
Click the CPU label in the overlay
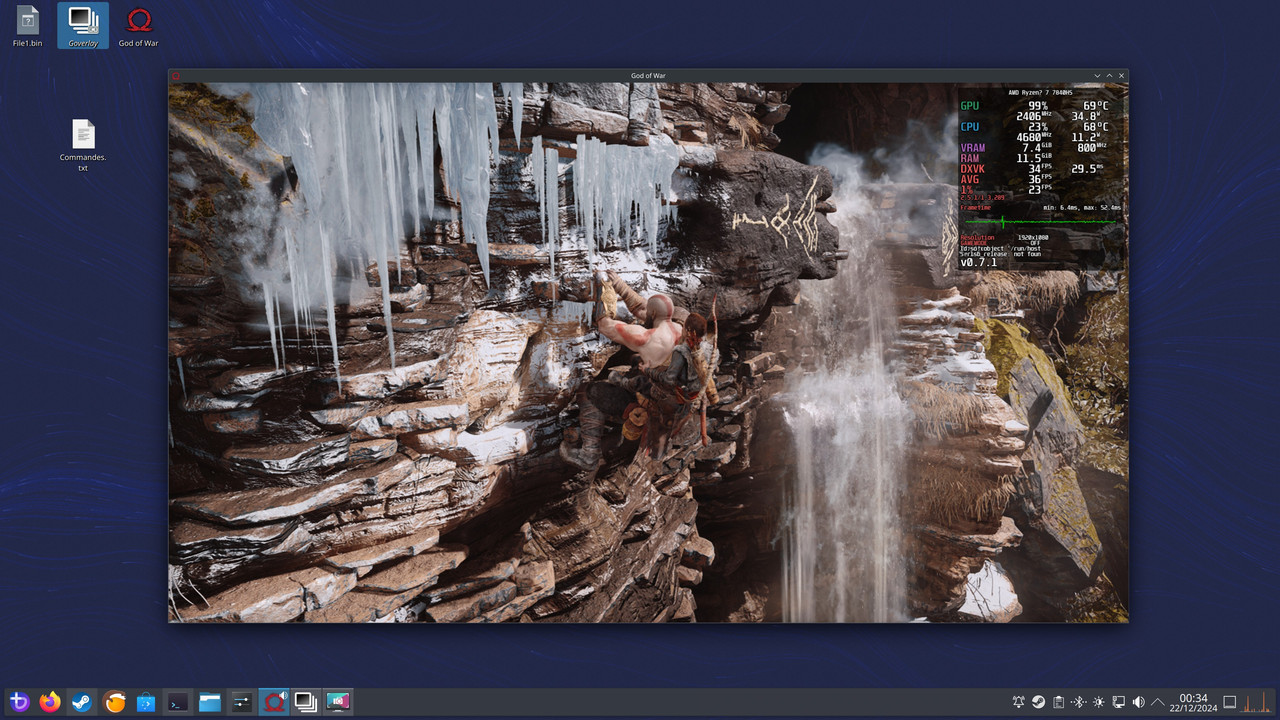point(970,127)
